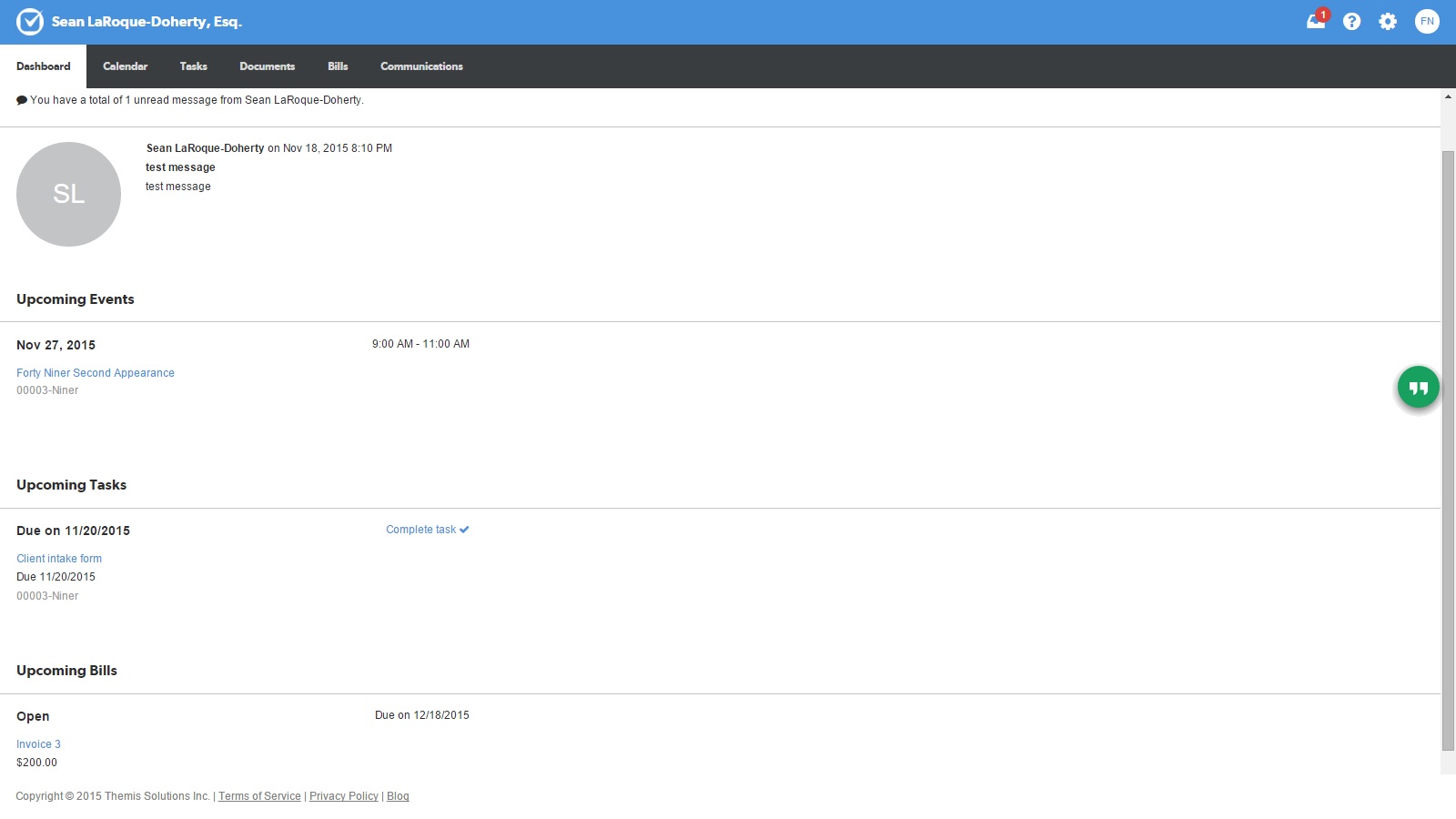
Task: Switch to the Tasks tab
Action: pyautogui.click(x=193, y=66)
